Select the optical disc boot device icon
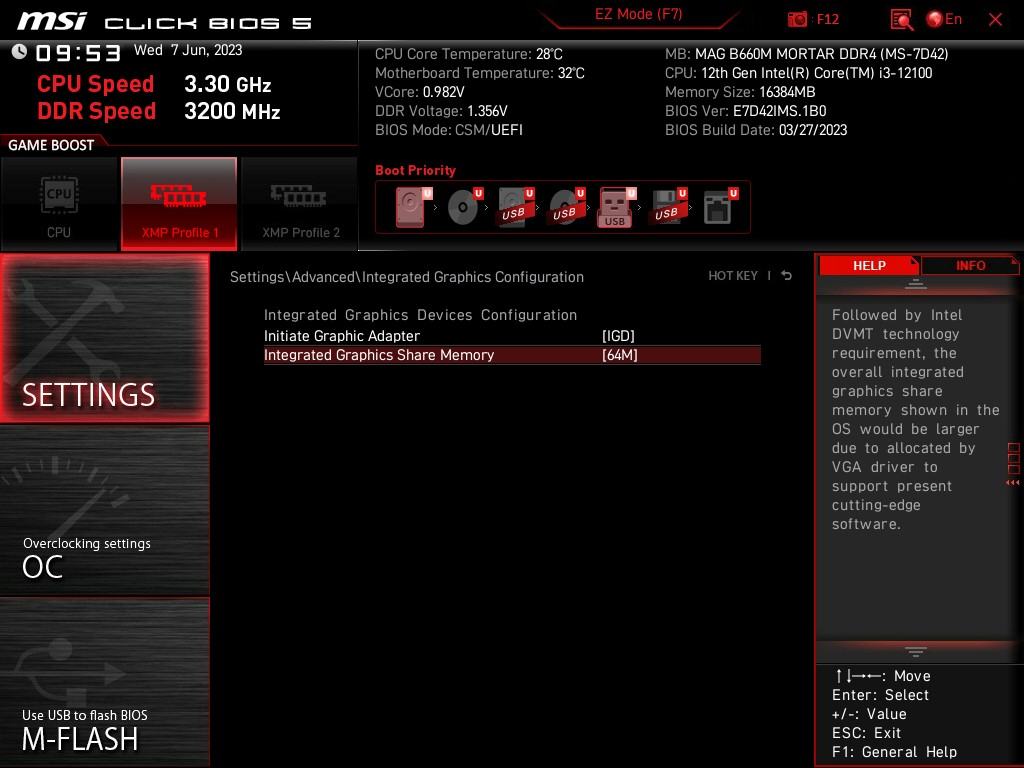This screenshot has height=768, width=1024. coord(464,207)
